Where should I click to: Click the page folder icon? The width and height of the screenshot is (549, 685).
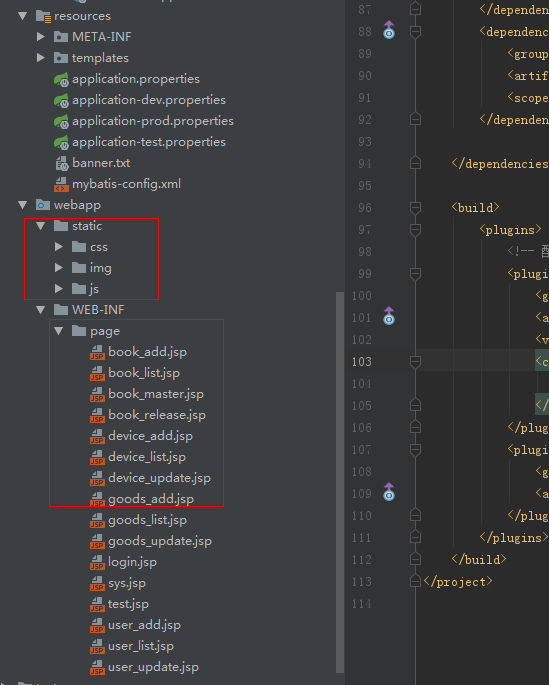click(x=79, y=330)
